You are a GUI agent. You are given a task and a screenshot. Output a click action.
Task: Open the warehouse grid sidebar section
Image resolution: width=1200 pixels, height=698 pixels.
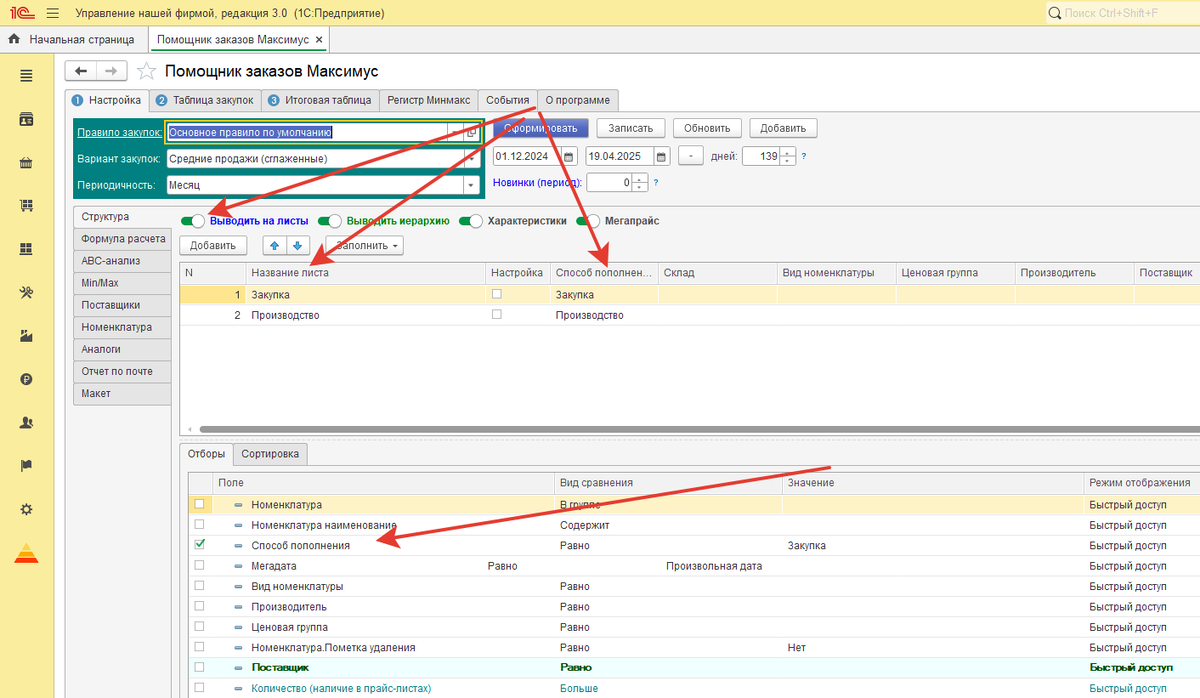click(x=26, y=249)
